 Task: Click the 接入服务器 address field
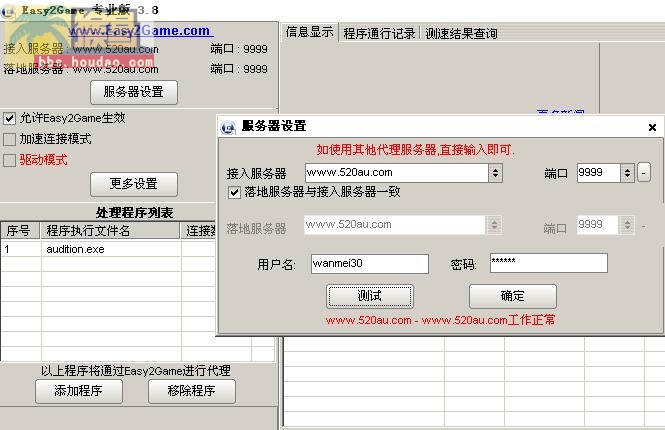click(396, 173)
